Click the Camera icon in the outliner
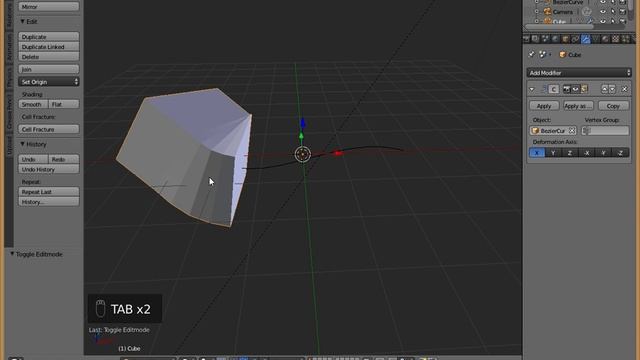640x360 pixels. 547,12
